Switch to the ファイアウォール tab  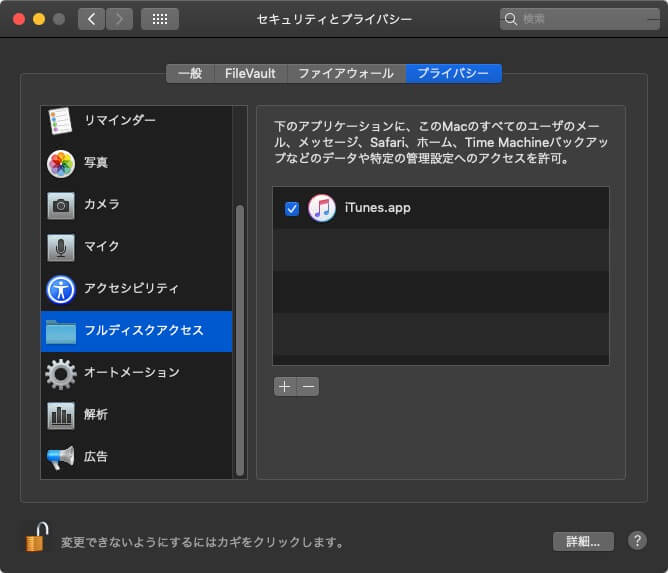pos(346,73)
